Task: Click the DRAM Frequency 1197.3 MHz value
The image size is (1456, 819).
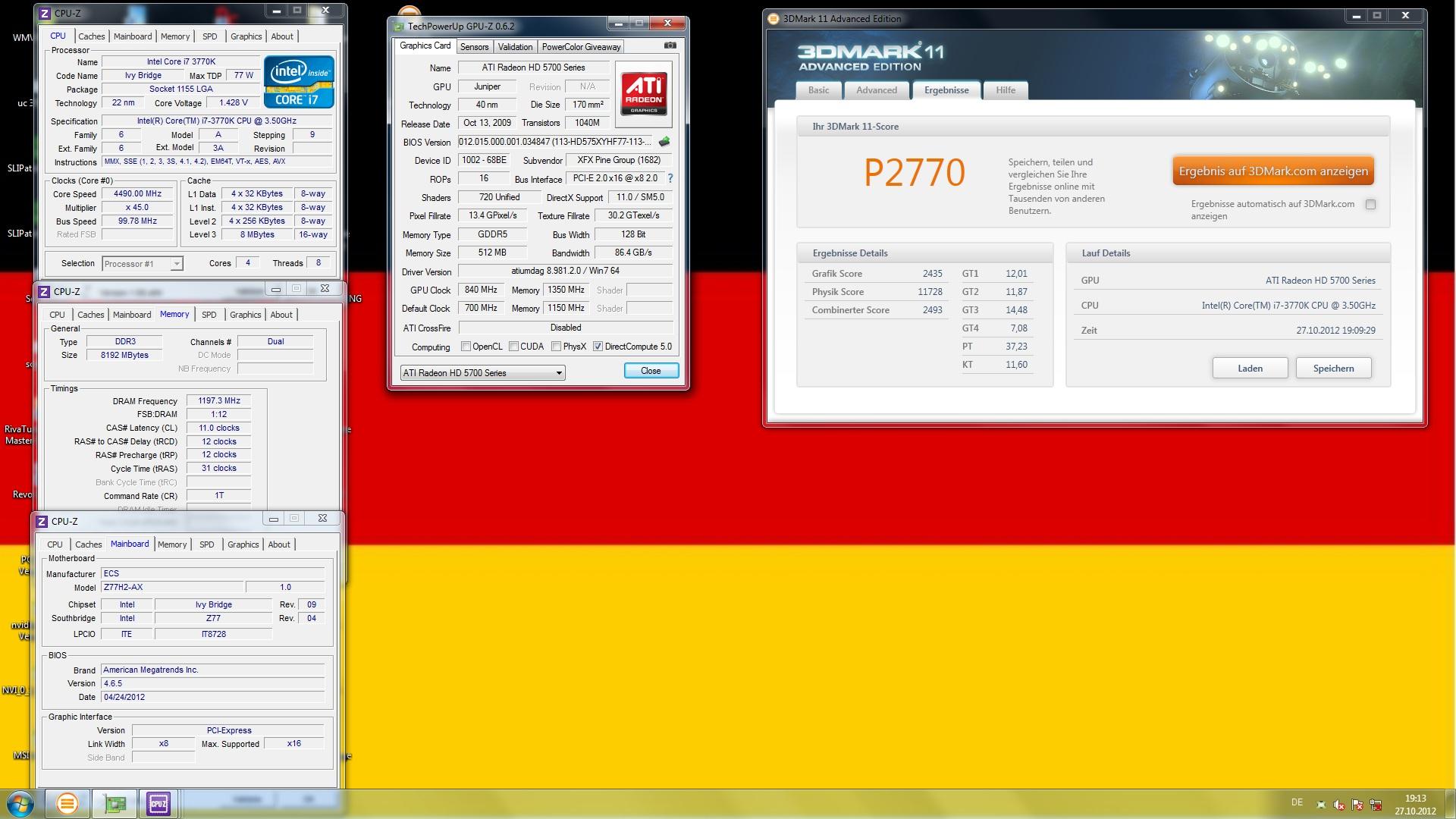Action: 218,400
